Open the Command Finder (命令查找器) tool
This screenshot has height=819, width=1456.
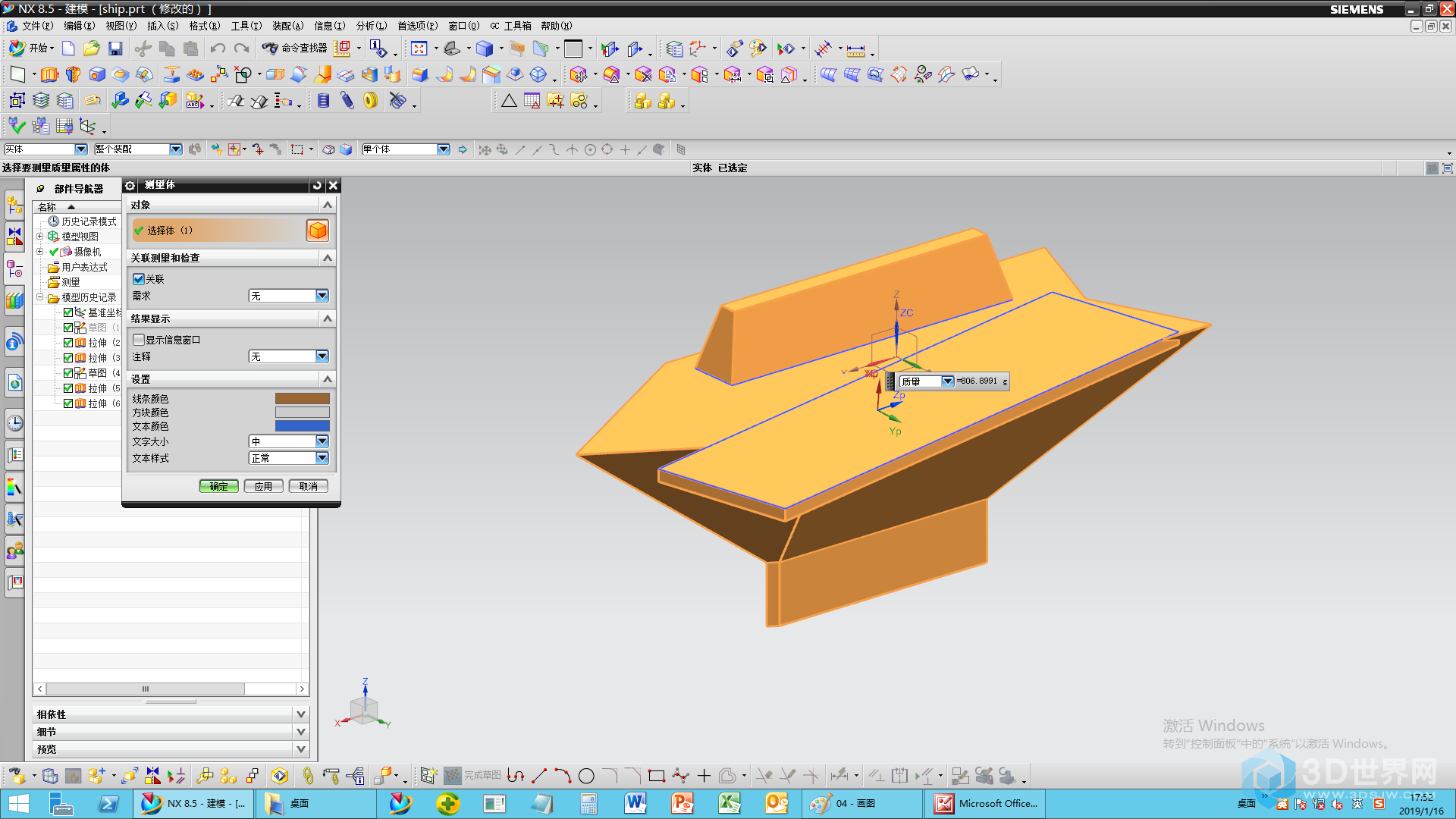coord(294,49)
